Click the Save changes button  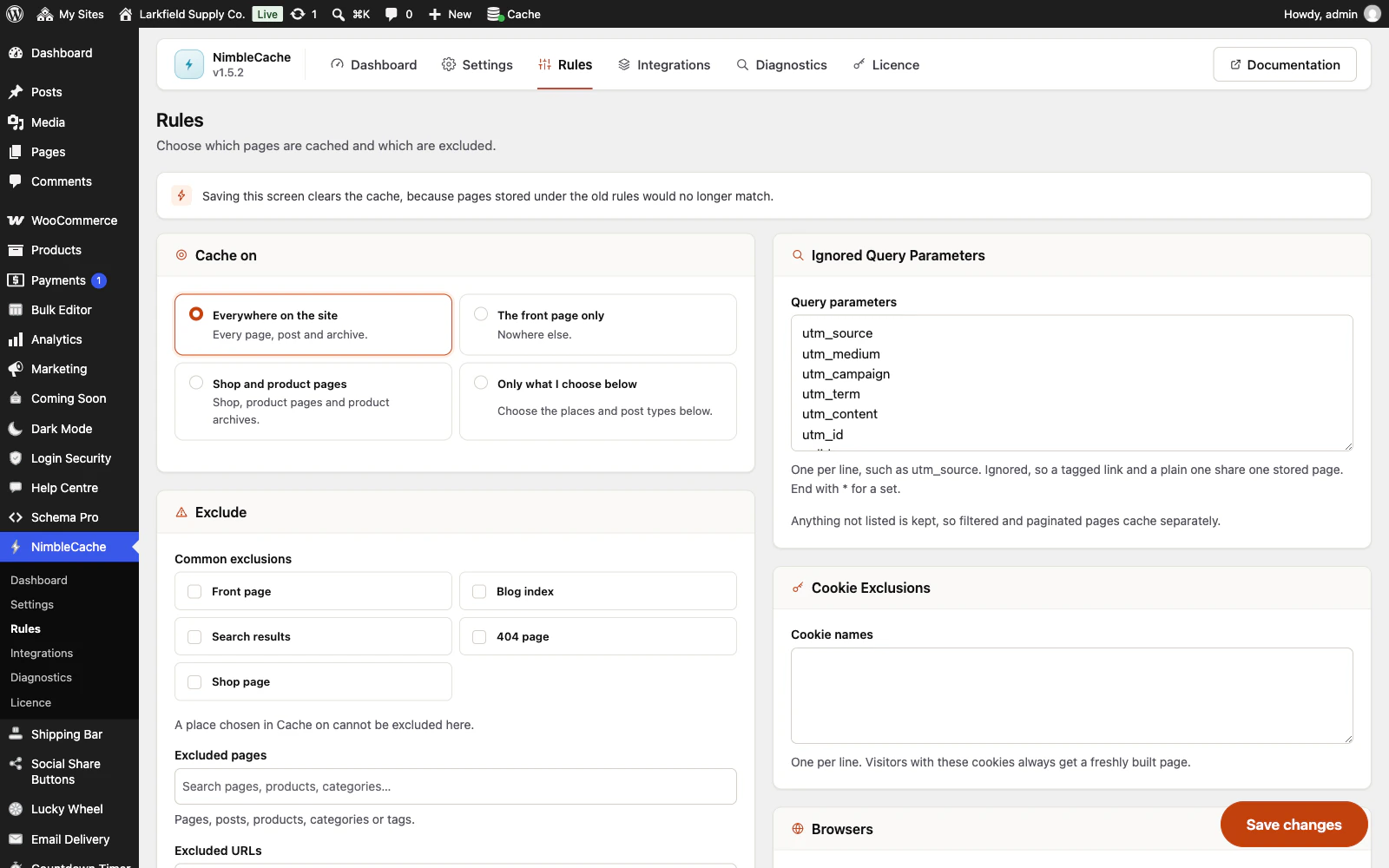[x=1294, y=825]
